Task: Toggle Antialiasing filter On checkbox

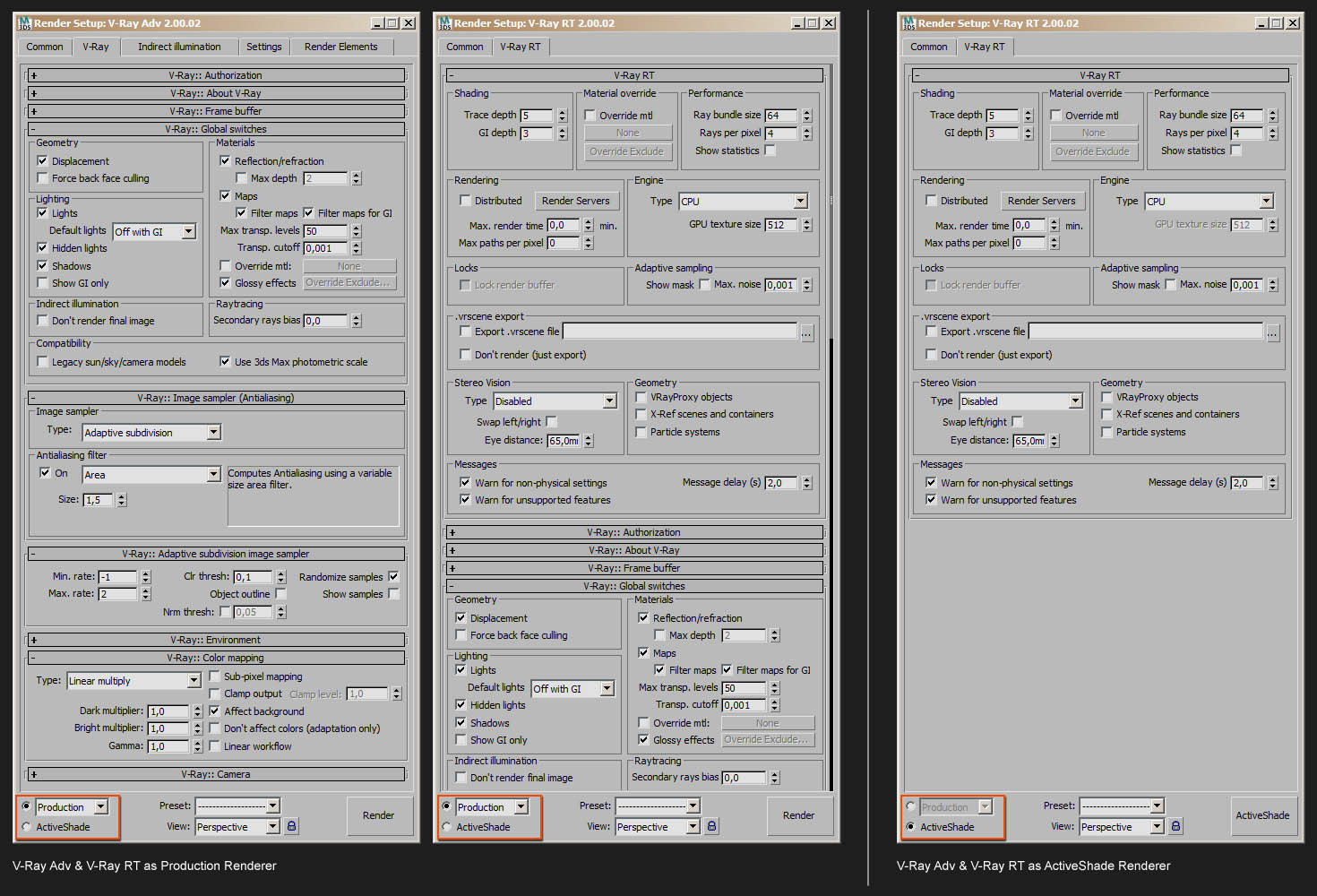Action: point(45,473)
